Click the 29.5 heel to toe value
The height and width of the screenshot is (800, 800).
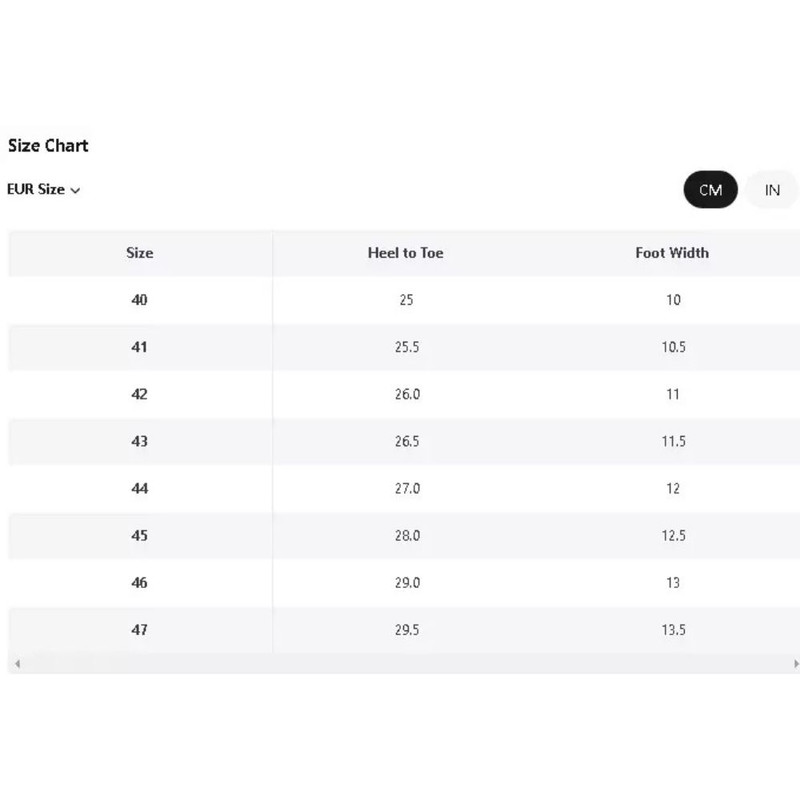coord(407,630)
